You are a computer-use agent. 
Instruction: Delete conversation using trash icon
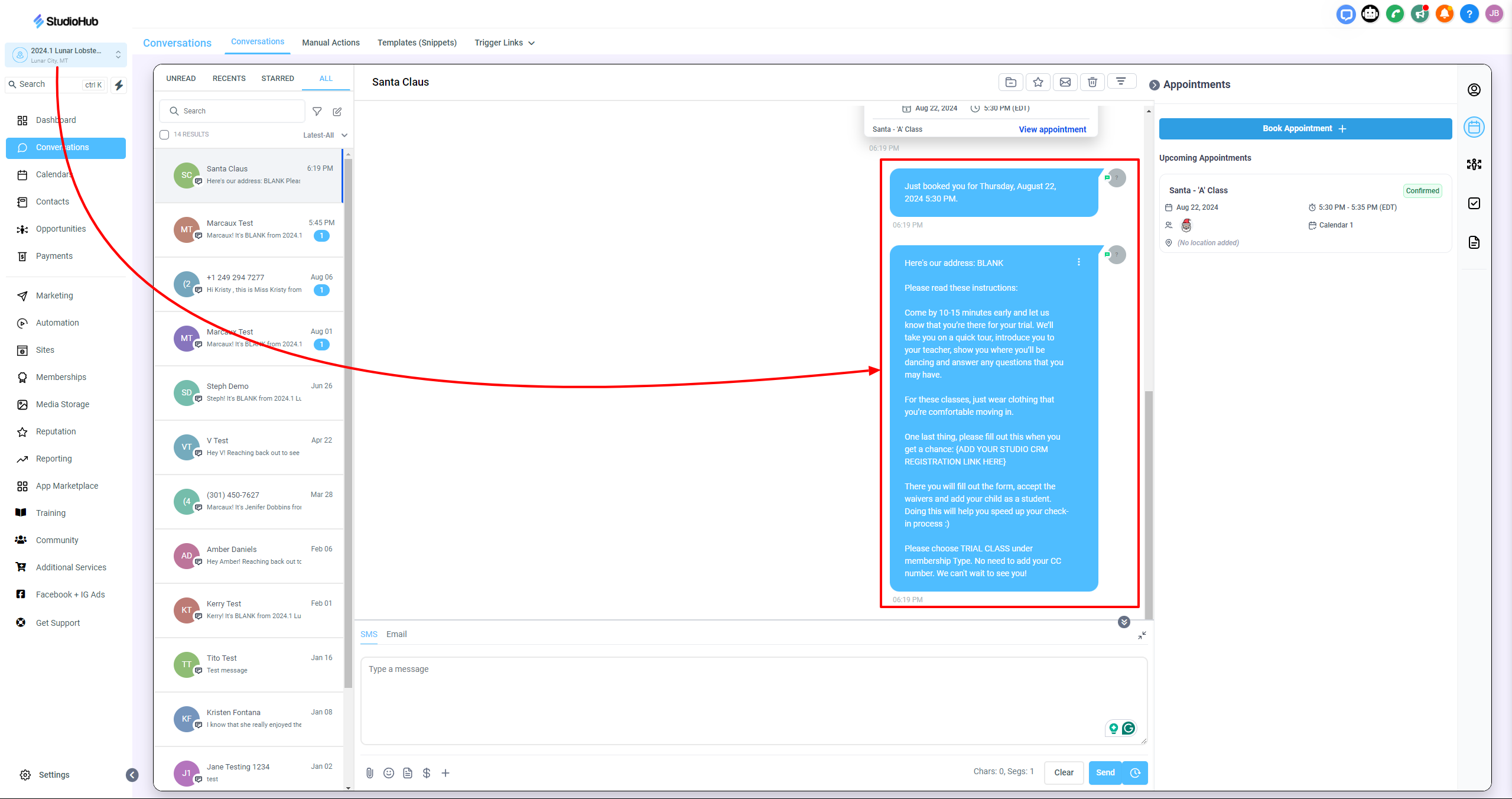[1092, 82]
